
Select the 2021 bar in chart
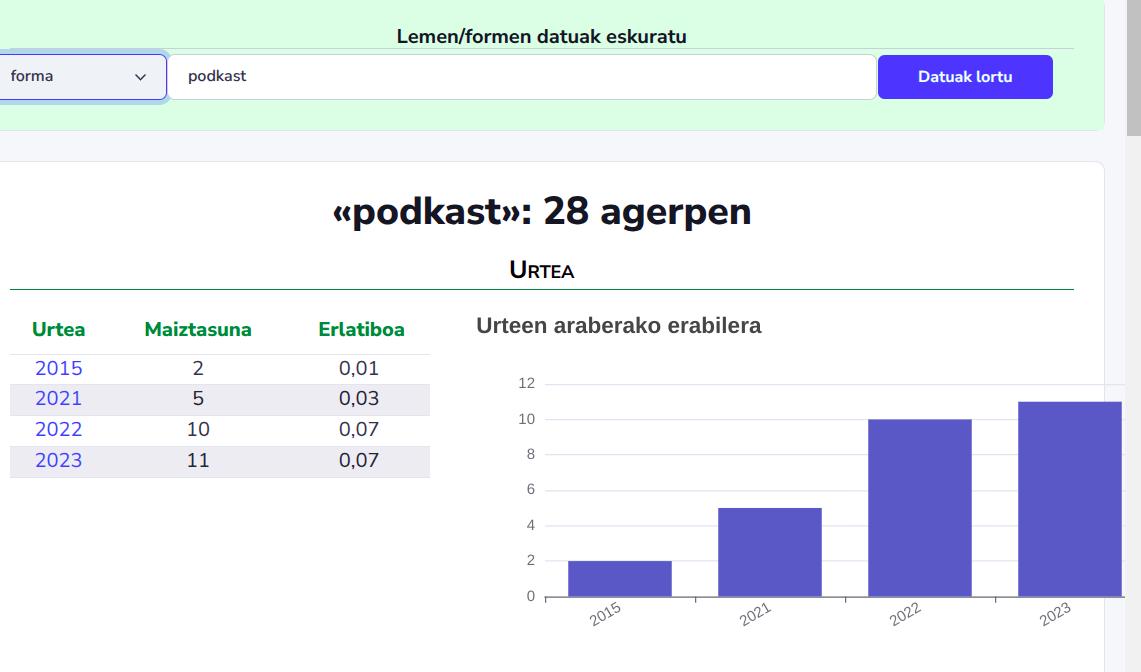click(x=769, y=553)
